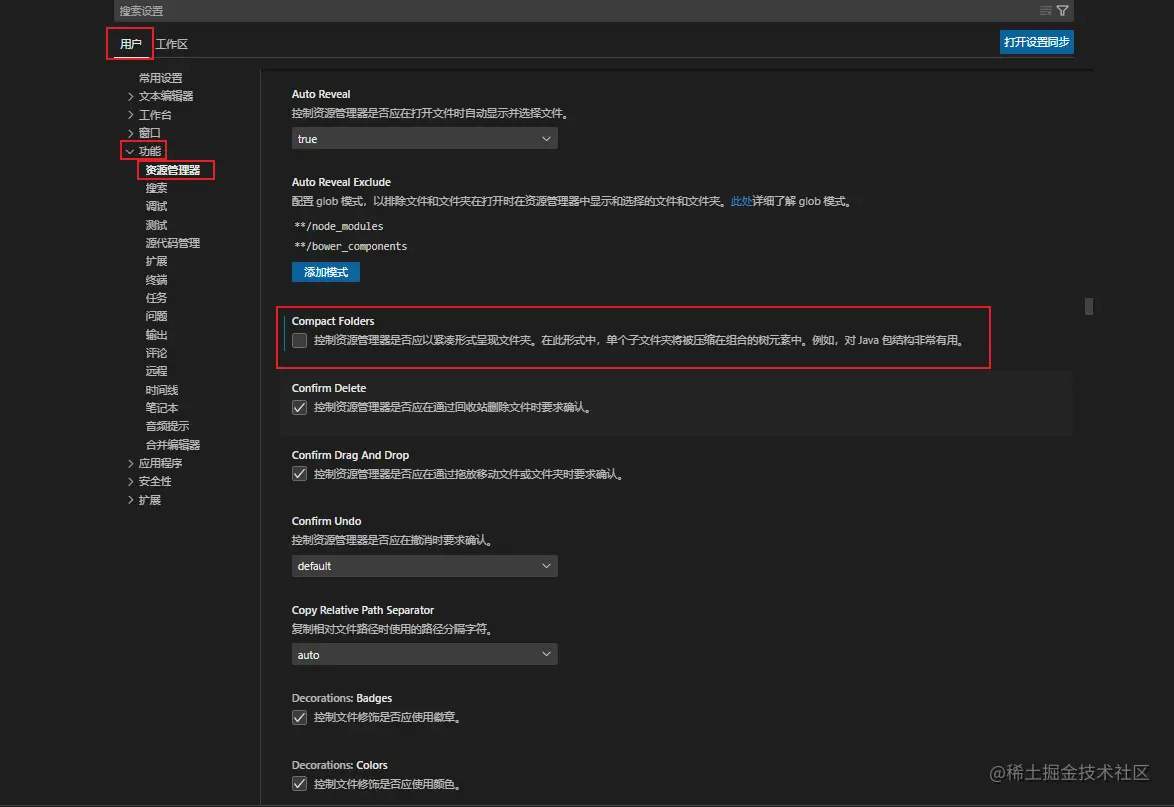The image size is (1174, 807).
Task: Select 常用设置 in the settings tree
Action: click(x=160, y=78)
